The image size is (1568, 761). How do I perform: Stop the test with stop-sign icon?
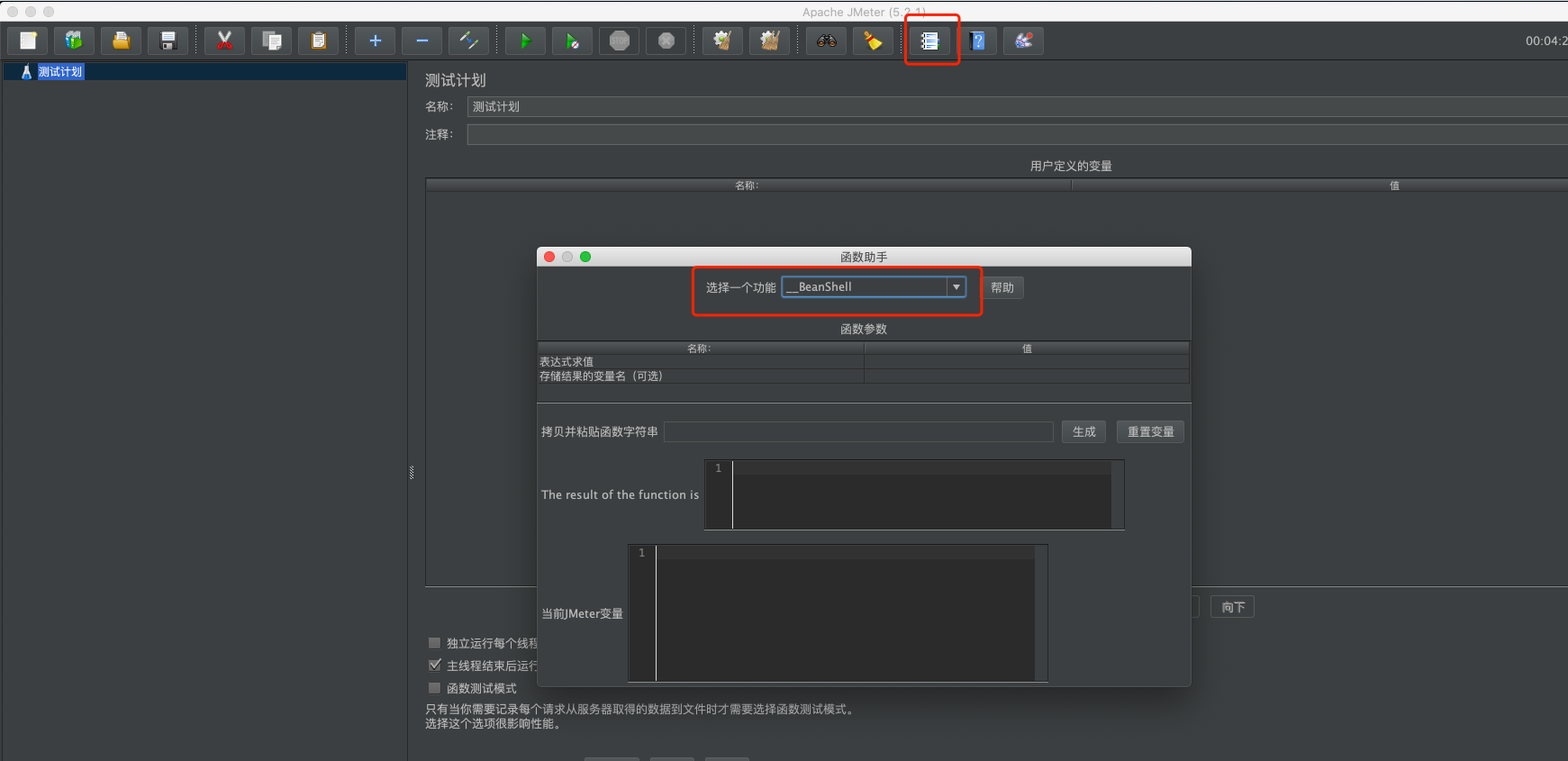[x=620, y=41]
